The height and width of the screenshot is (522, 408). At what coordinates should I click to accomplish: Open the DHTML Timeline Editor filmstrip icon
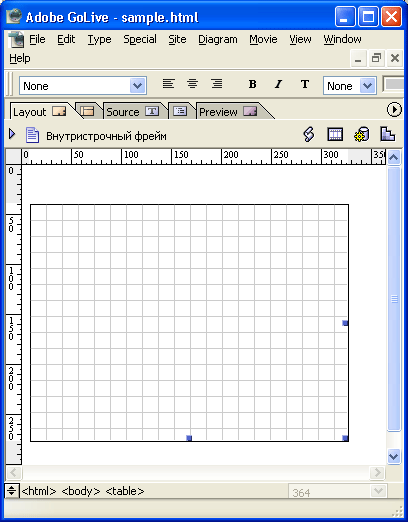tap(335, 135)
